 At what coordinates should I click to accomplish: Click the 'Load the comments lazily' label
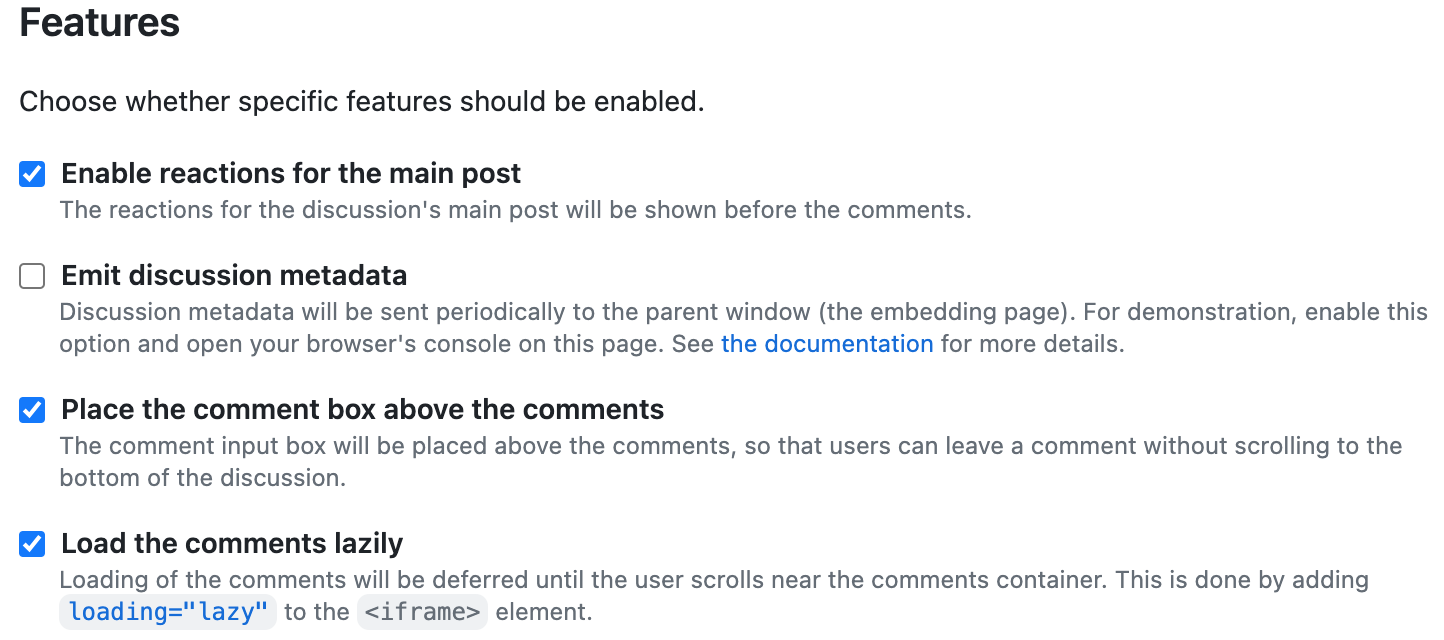point(232,543)
